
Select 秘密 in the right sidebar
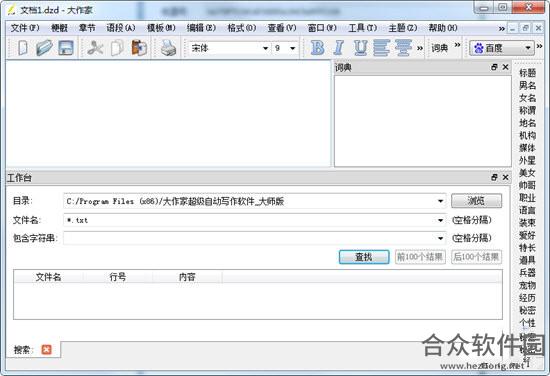click(527, 310)
